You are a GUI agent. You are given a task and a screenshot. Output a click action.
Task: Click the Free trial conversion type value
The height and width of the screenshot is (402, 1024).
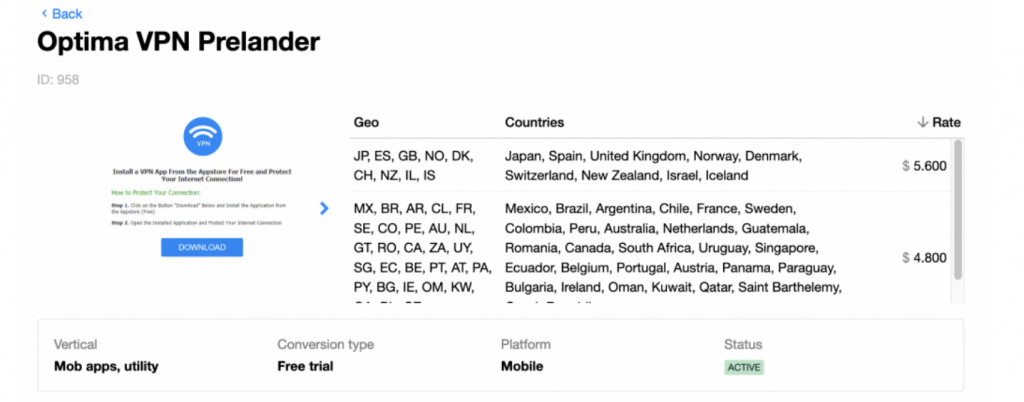pyautogui.click(x=305, y=366)
